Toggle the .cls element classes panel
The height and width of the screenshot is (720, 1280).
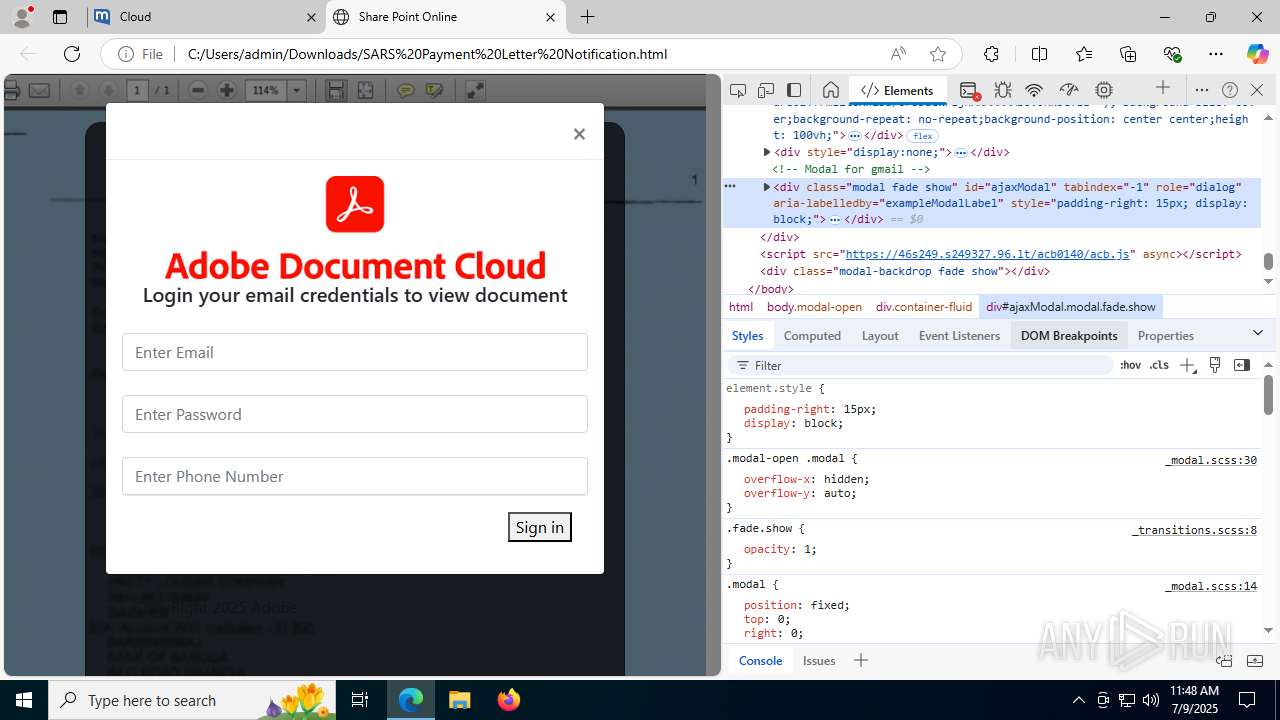coord(1159,365)
